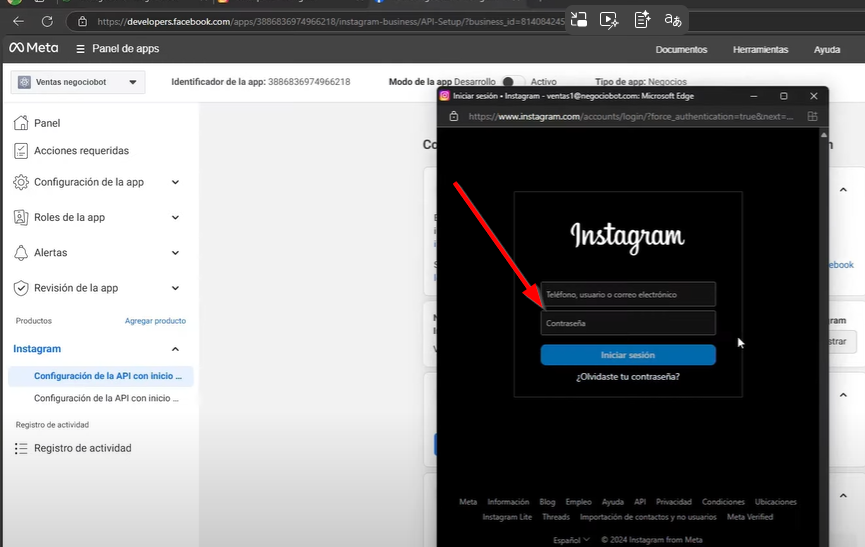The image size is (865, 547).
Task: Select second Configuración de la API con inicio item
Action: 106,398
